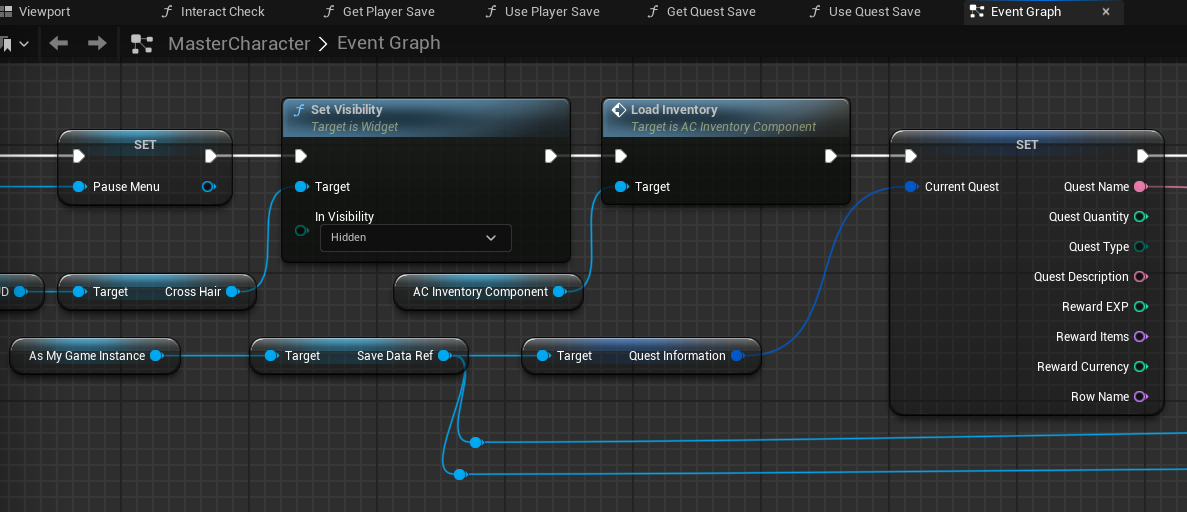Open the Use Player Save tab
This screenshot has height=512, width=1187.
click(x=542, y=11)
